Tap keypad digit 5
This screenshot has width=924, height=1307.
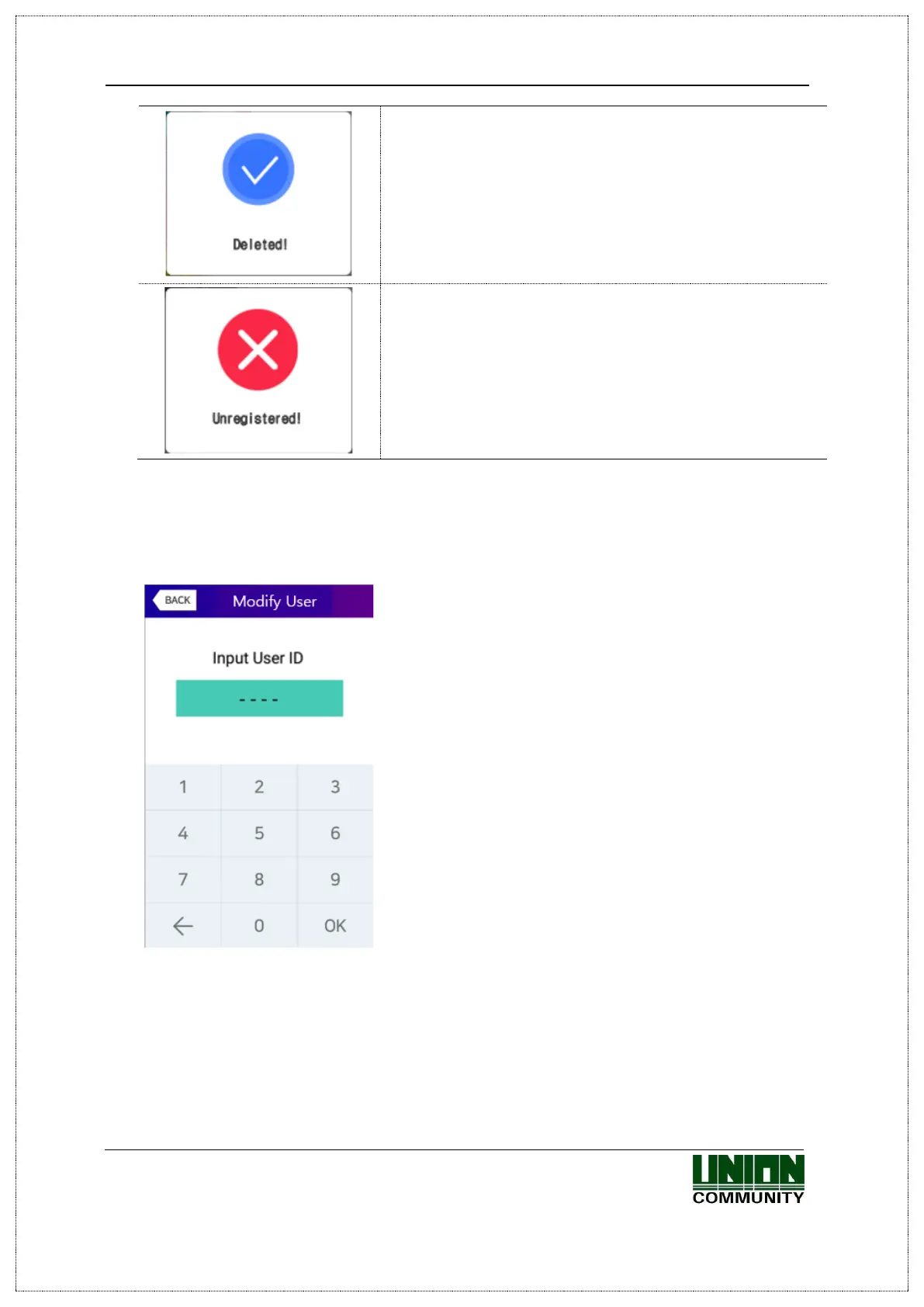tap(259, 834)
